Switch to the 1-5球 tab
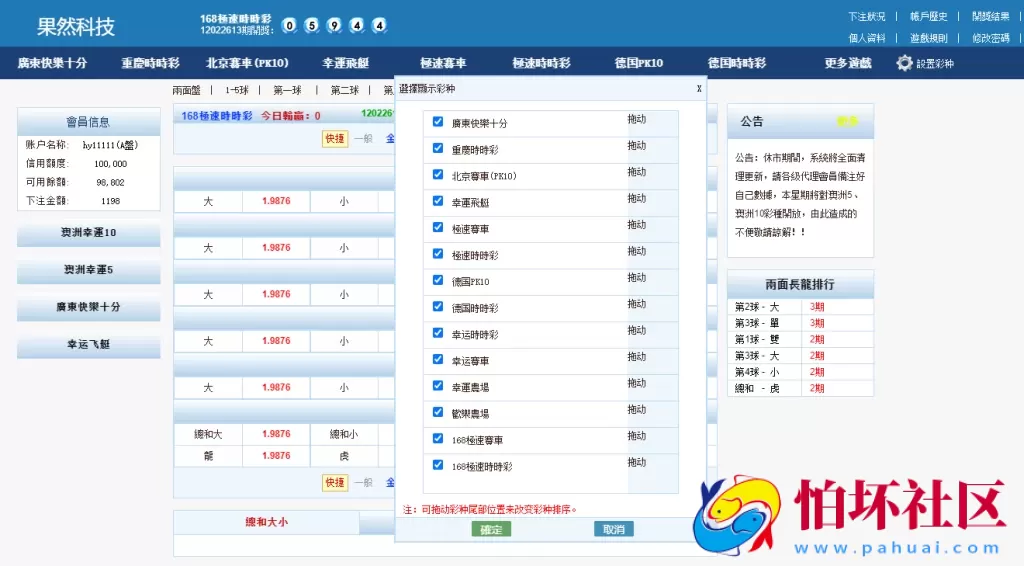Image resolution: width=1024 pixels, height=566 pixels. [x=236, y=90]
